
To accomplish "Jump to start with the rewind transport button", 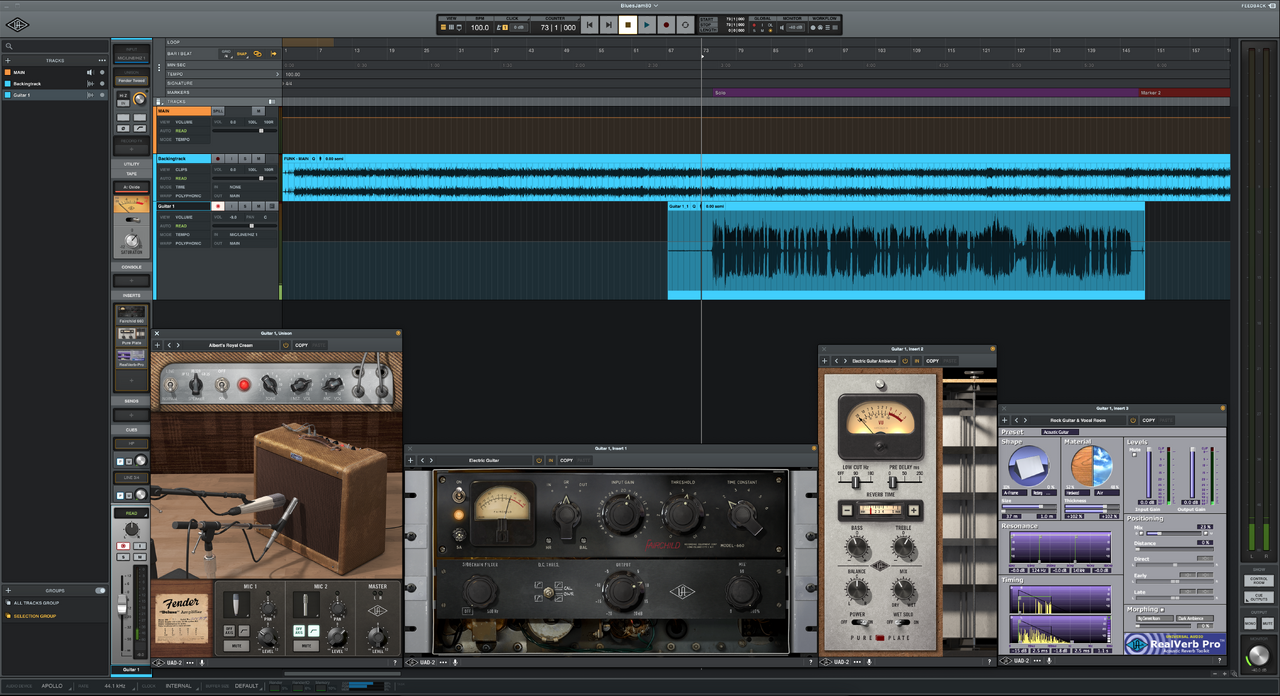I will [x=589, y=25].
